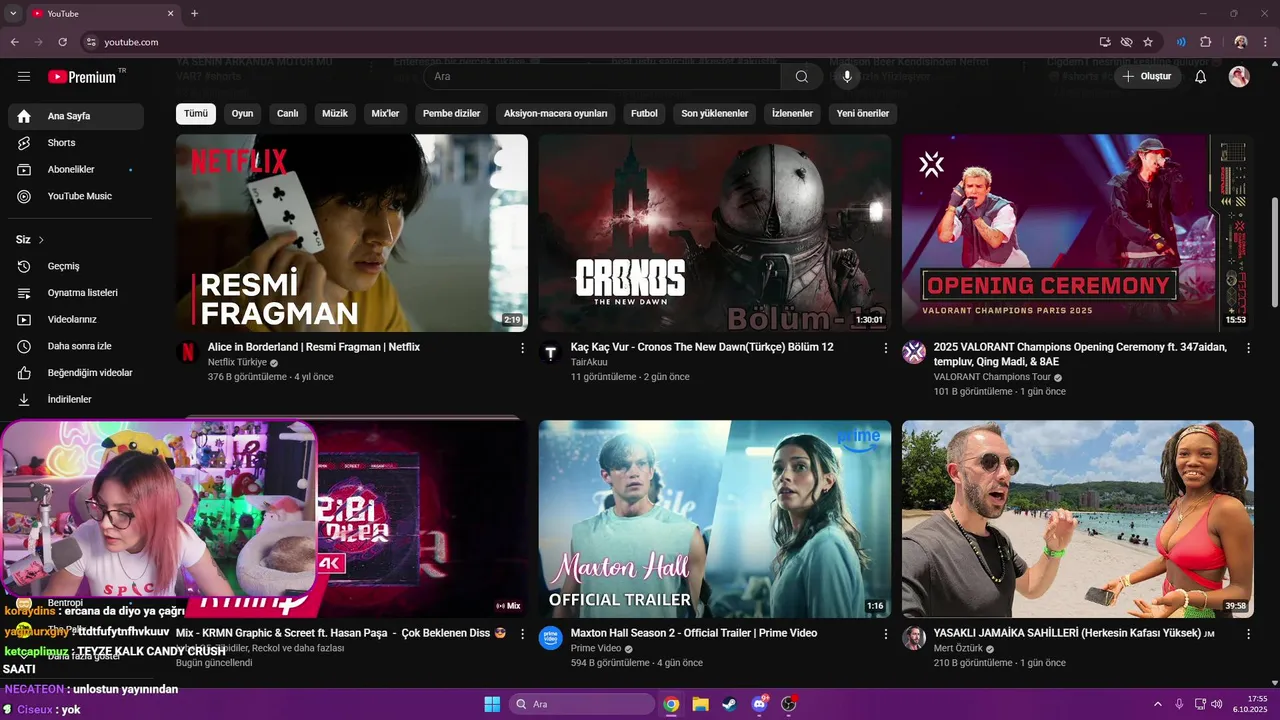1280x720 pixels.
Task: Open the account avatar menu
Action: coord(1239,77)
